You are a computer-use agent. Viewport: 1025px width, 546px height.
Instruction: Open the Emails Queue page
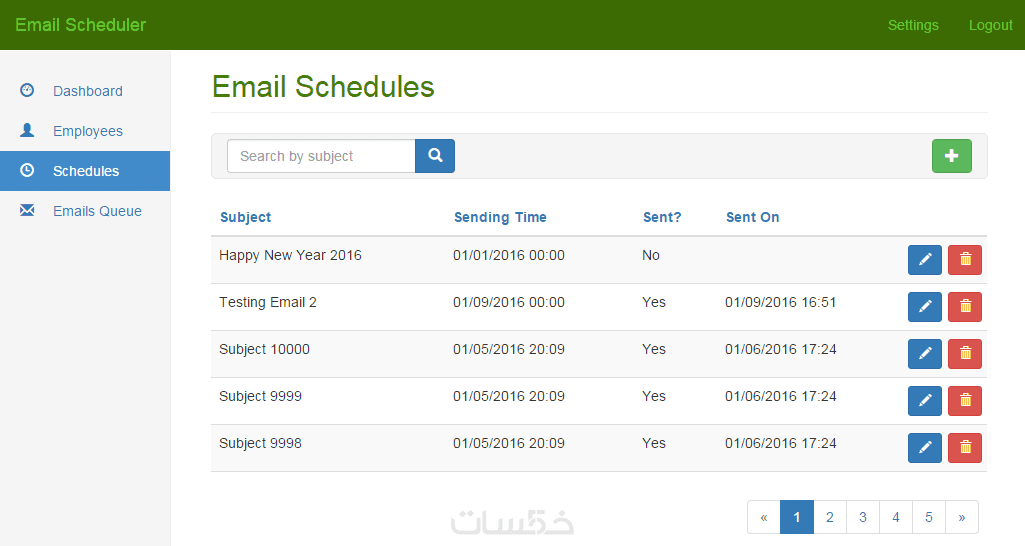[x=97, y=211]
